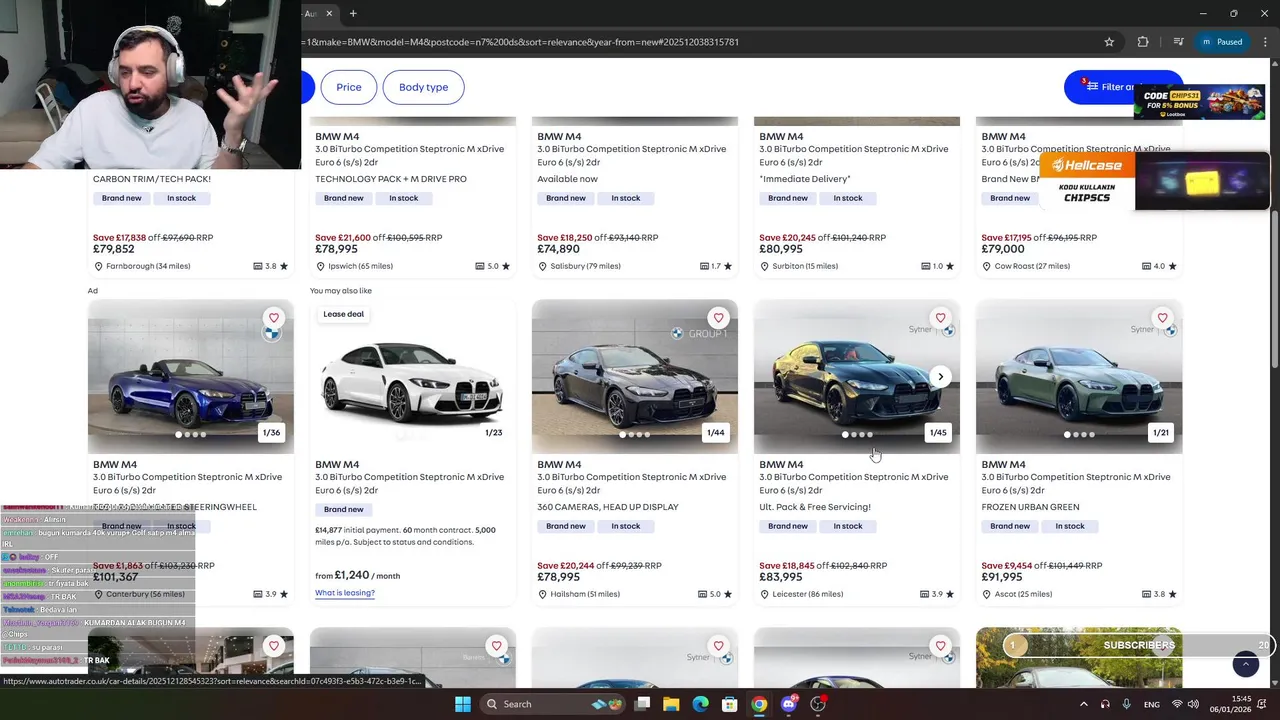Image resolution: width=1280 pixels, height=720 pixels.
Task: Open Chrome extensions puzzle icon
Action: [1143, 42]
